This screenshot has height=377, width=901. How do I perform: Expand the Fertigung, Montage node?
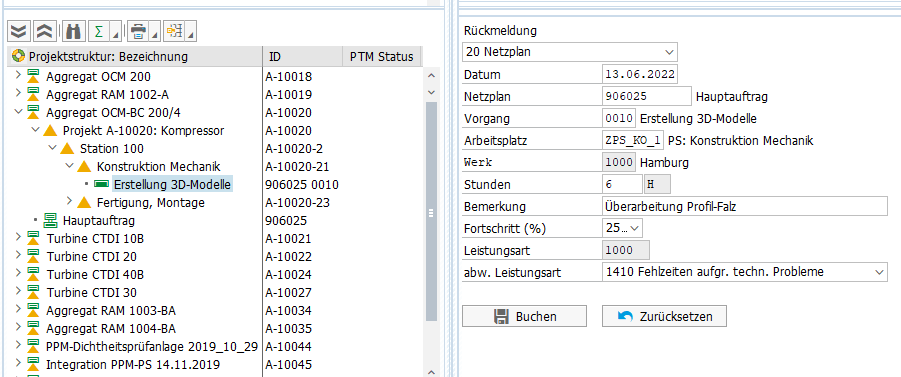(x=69, y=202)
